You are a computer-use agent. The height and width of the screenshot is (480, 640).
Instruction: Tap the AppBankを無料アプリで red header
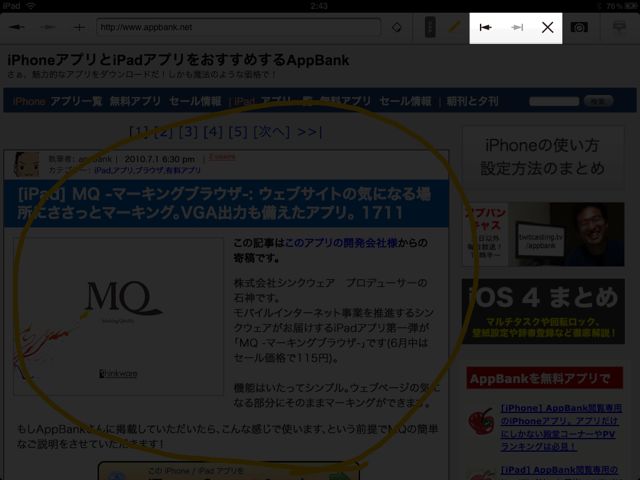pyautogui.click(x=544, y=378)
